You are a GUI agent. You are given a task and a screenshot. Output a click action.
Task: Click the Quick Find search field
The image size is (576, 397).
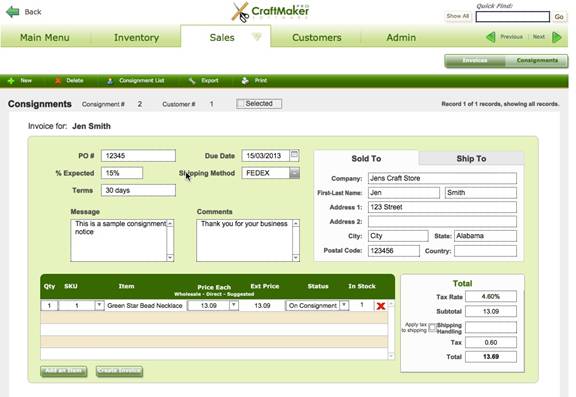click(512, 17)
